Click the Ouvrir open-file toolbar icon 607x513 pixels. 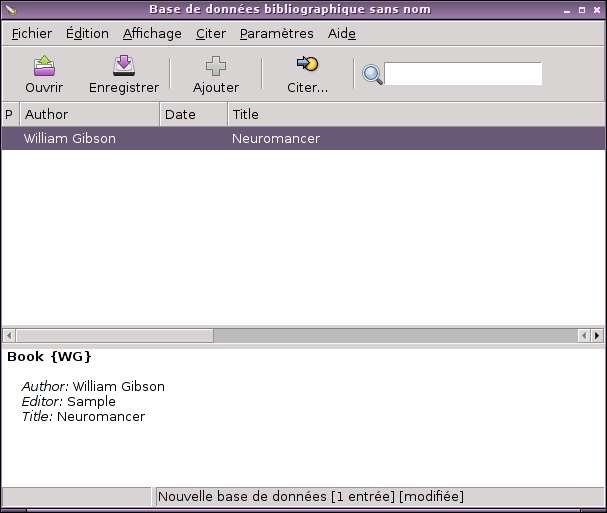tap(44, 66)
